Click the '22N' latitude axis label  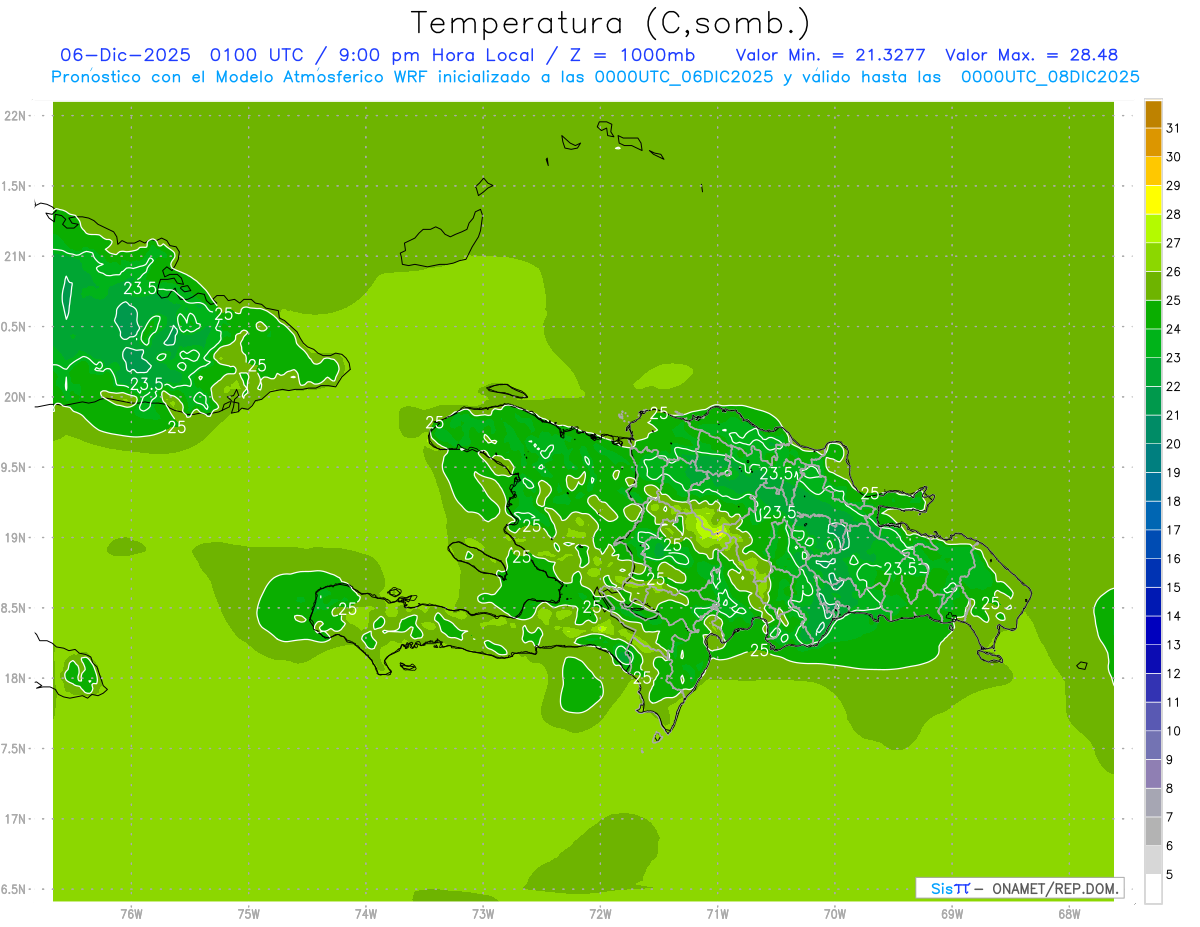[x=15, y=116]
